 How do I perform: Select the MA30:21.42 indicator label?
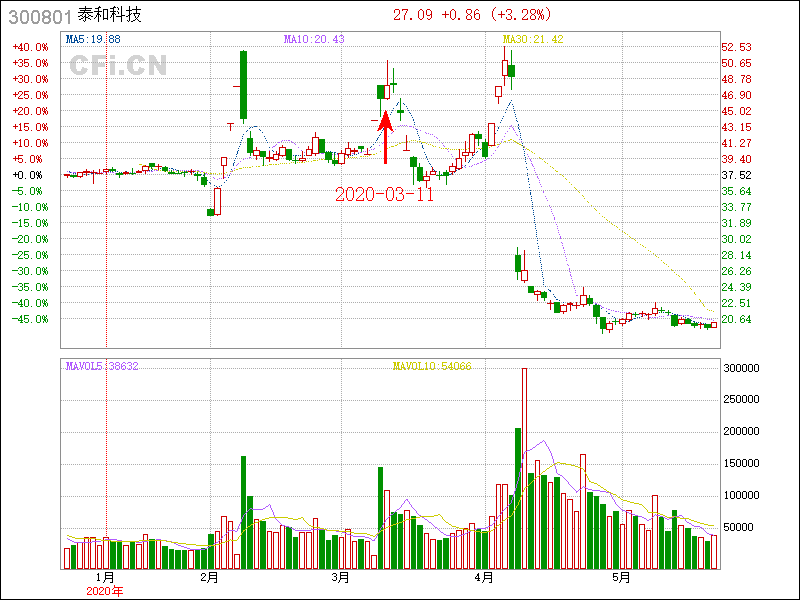[x=533, y=39]
